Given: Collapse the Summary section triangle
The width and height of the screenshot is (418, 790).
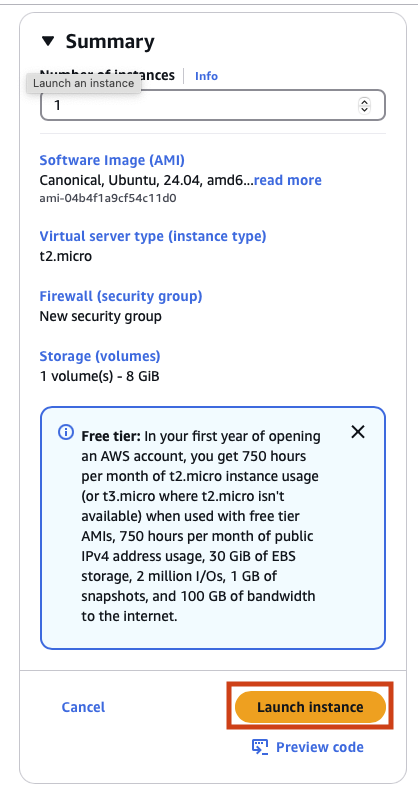Looking at the screenshot, I should [x=48, y=41].
